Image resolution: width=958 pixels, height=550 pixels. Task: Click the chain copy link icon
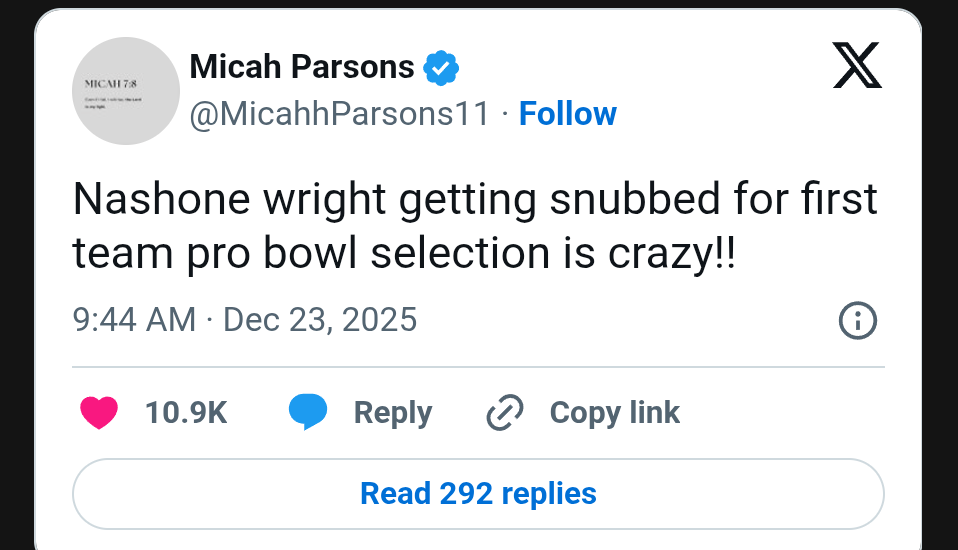click(505, 412)
